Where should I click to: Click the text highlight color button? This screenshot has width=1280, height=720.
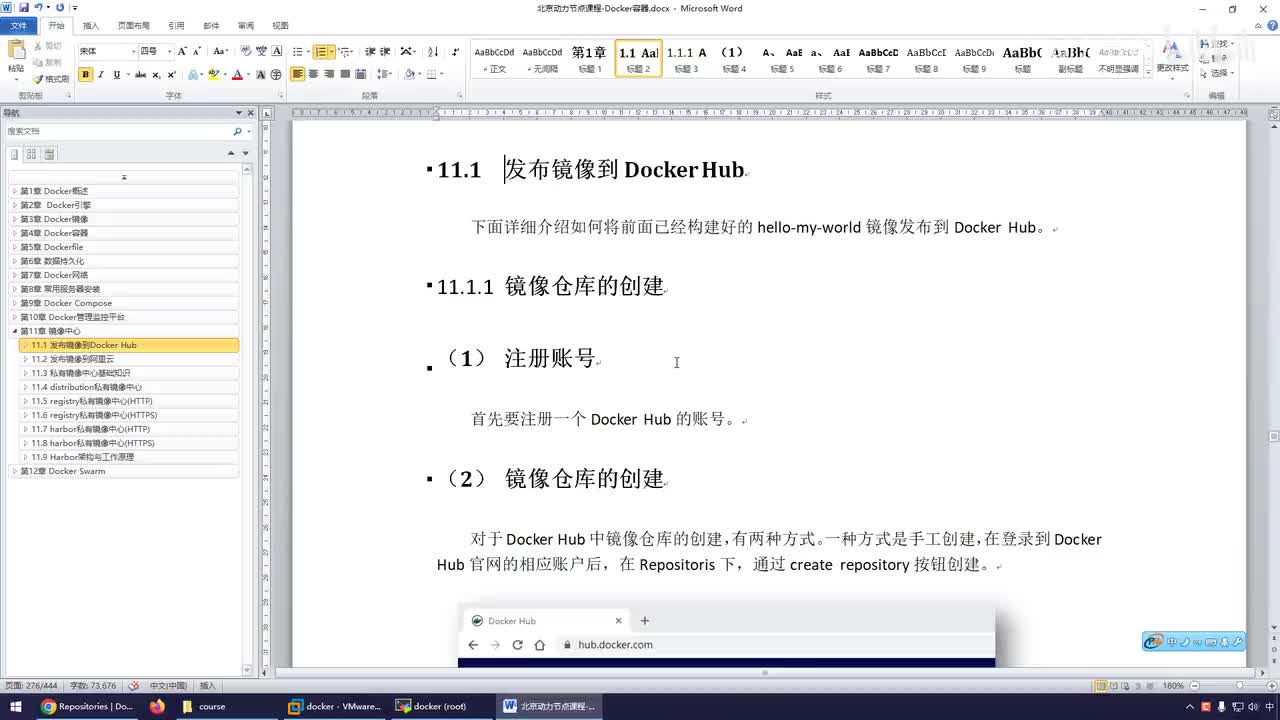click(x=213, y=75)
